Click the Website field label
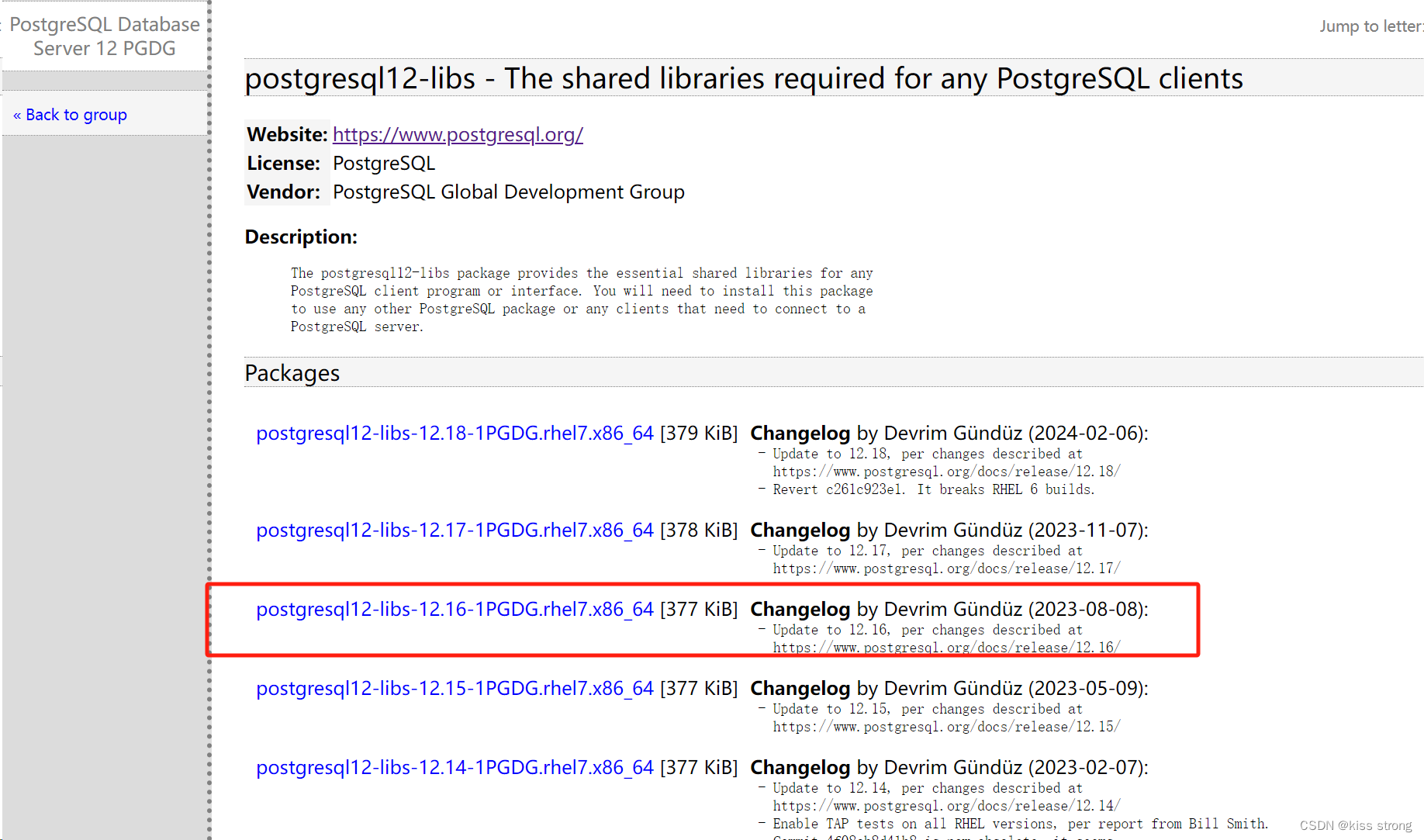Screen dimensions: 1424x840 coord(285,134)
